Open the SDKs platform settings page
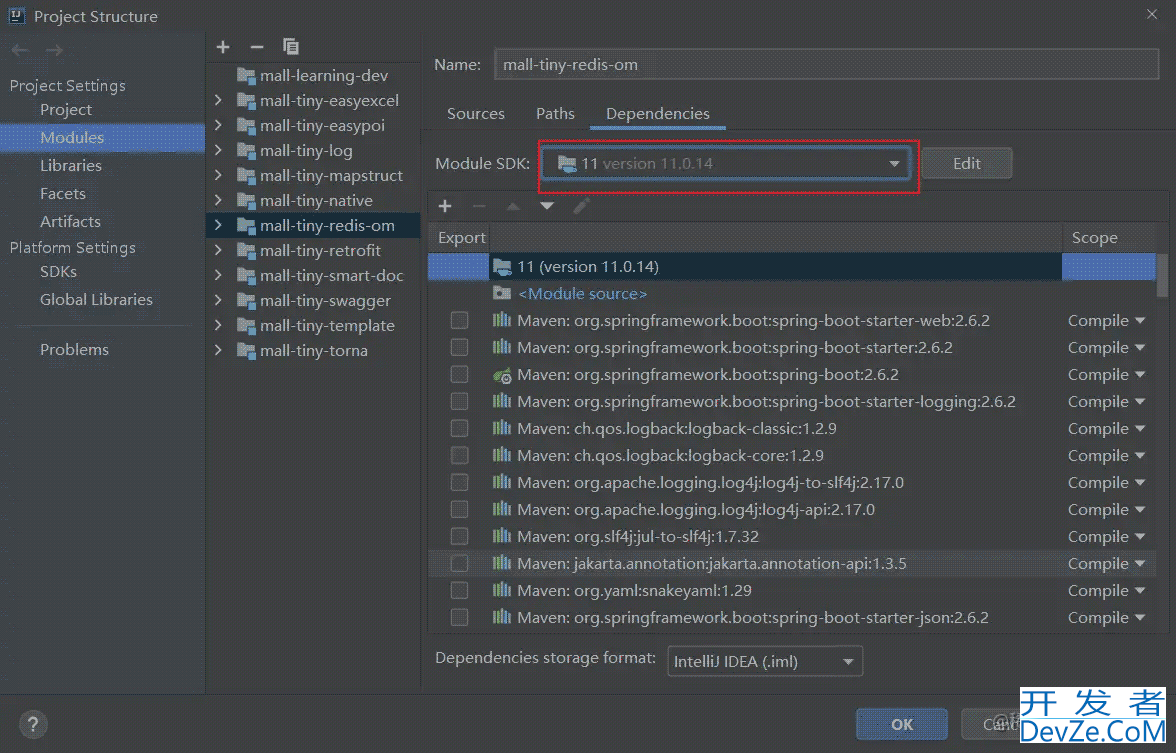 [x=58, y=272]
